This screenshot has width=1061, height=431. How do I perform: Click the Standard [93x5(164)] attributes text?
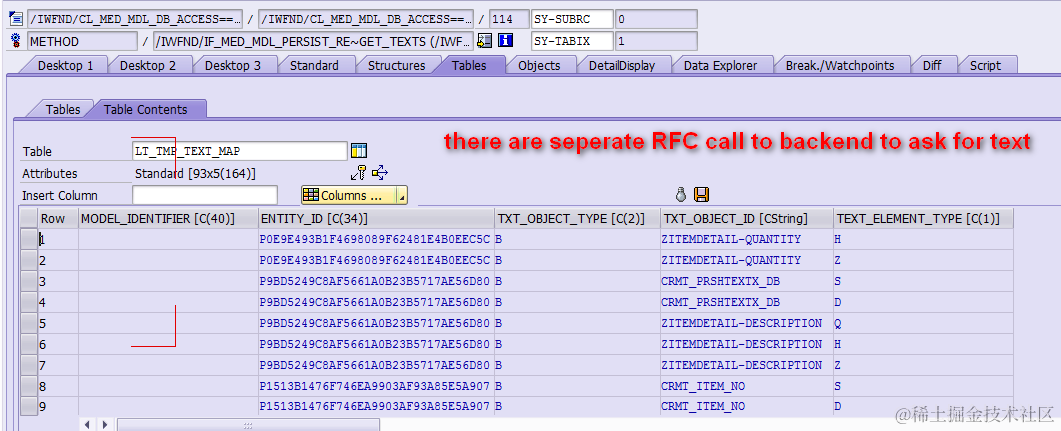click(x=196, y=173)
